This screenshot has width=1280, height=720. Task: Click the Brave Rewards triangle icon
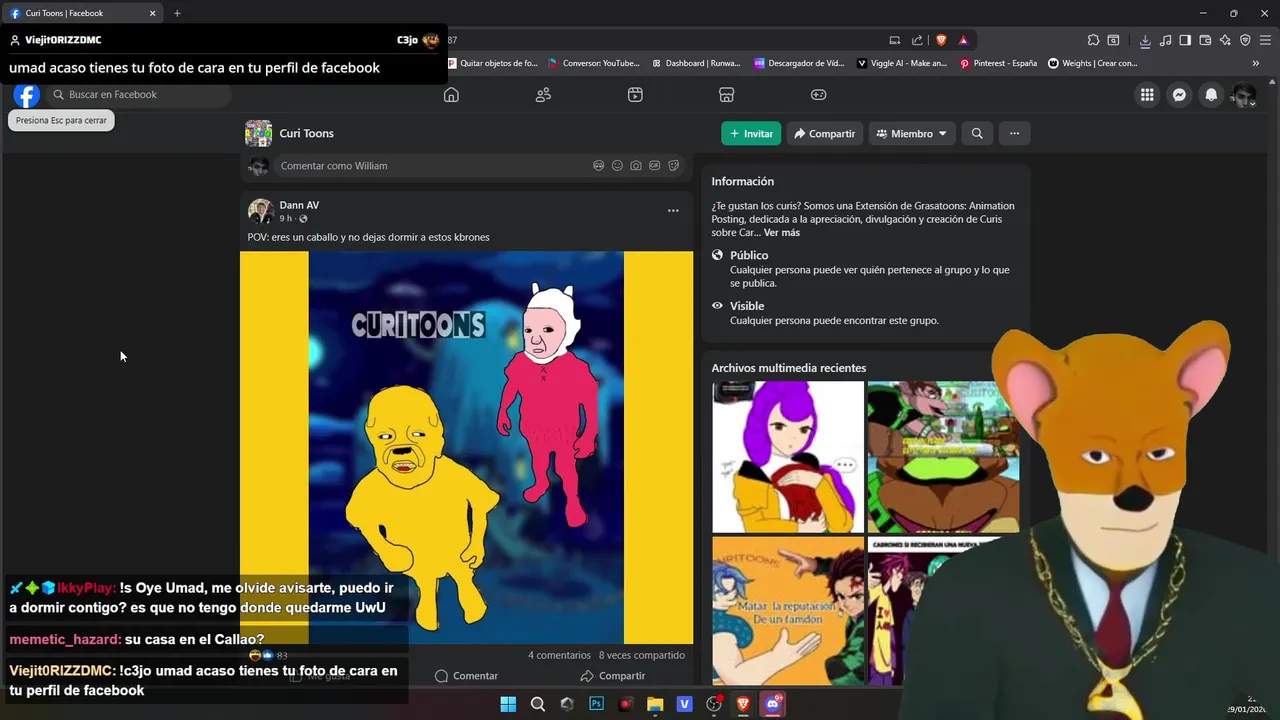(x=963, y=40)
